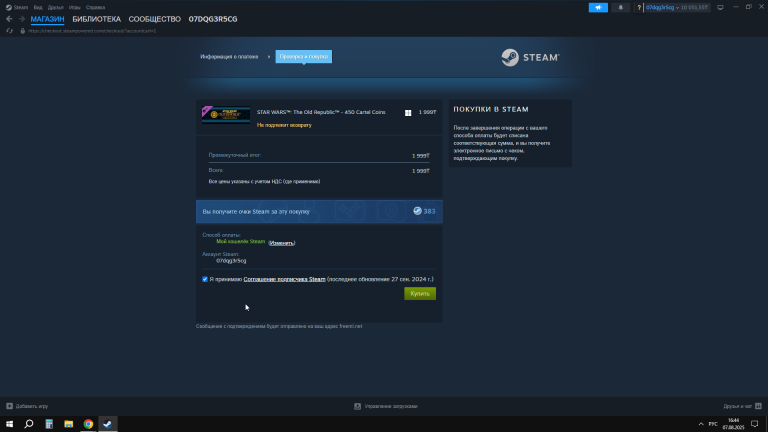
Task: Show hidden system tray icons
Action: [701, 424]
